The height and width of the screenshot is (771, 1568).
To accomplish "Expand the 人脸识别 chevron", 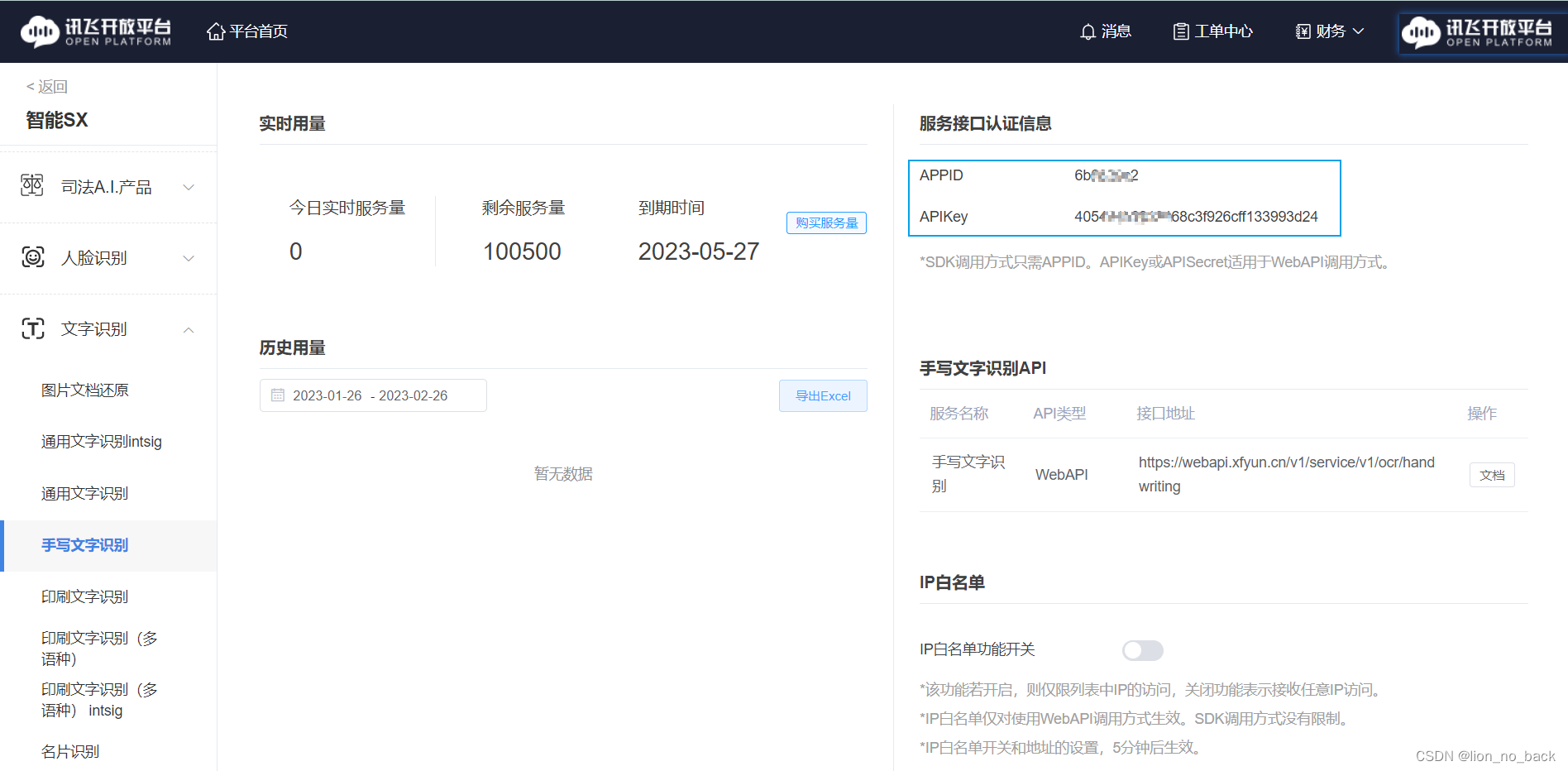I will (189, 258).
